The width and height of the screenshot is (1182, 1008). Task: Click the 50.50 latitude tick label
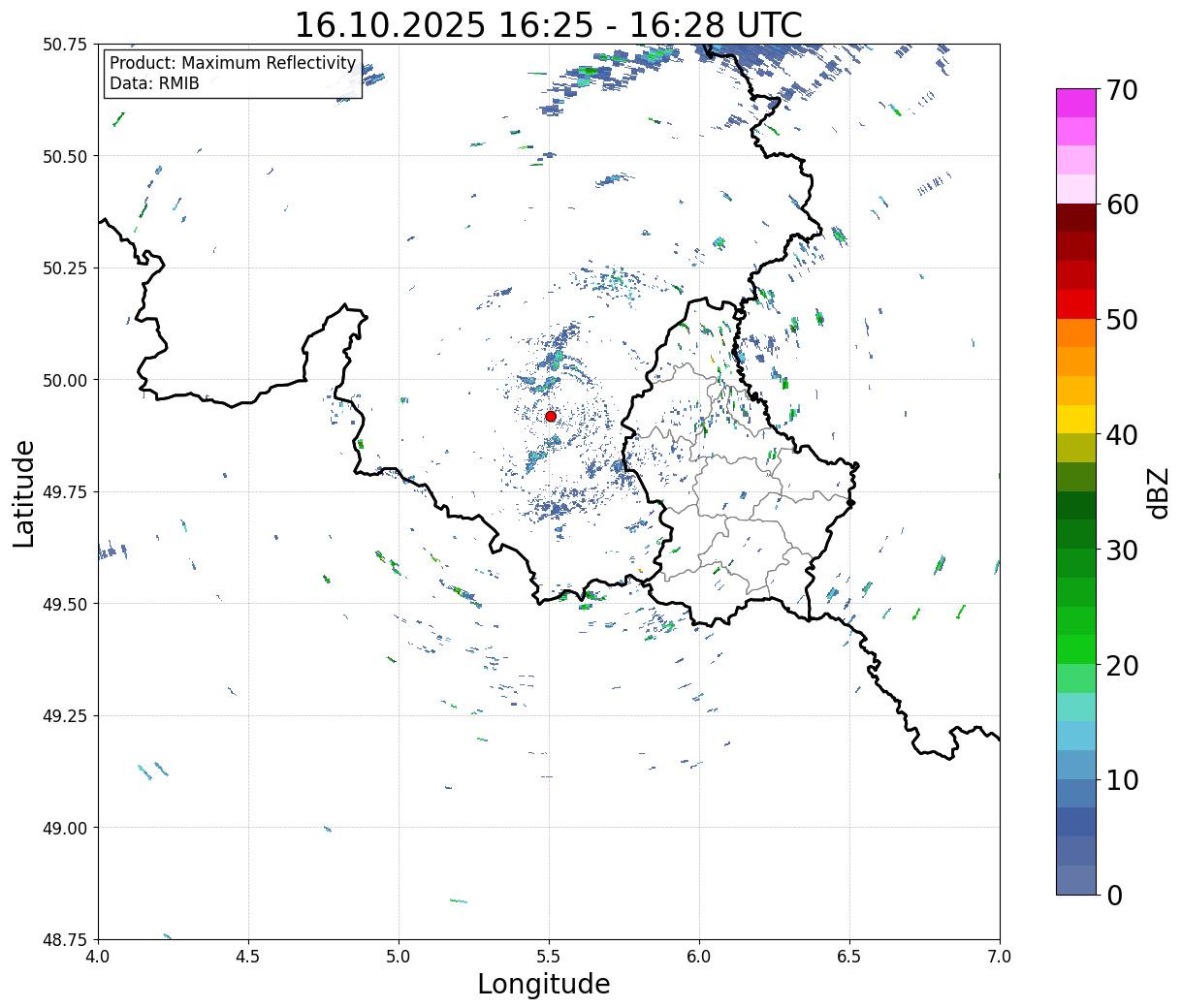65,156
